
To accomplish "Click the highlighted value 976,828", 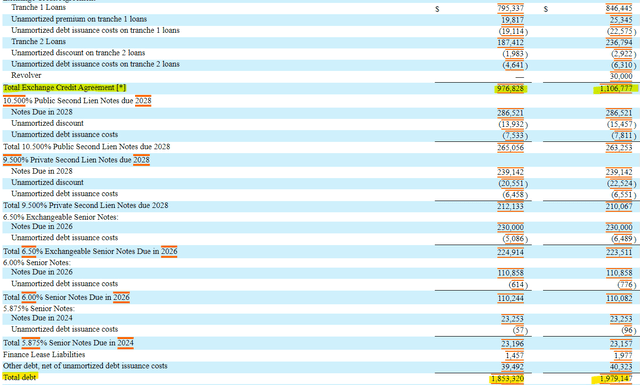I will pos(511,89).
